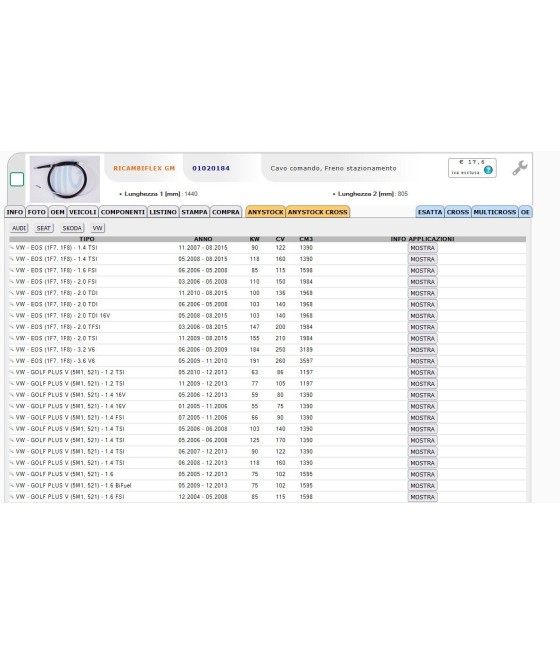
Task: Open the cable product thumbnail image
Action: coord(65,179)
